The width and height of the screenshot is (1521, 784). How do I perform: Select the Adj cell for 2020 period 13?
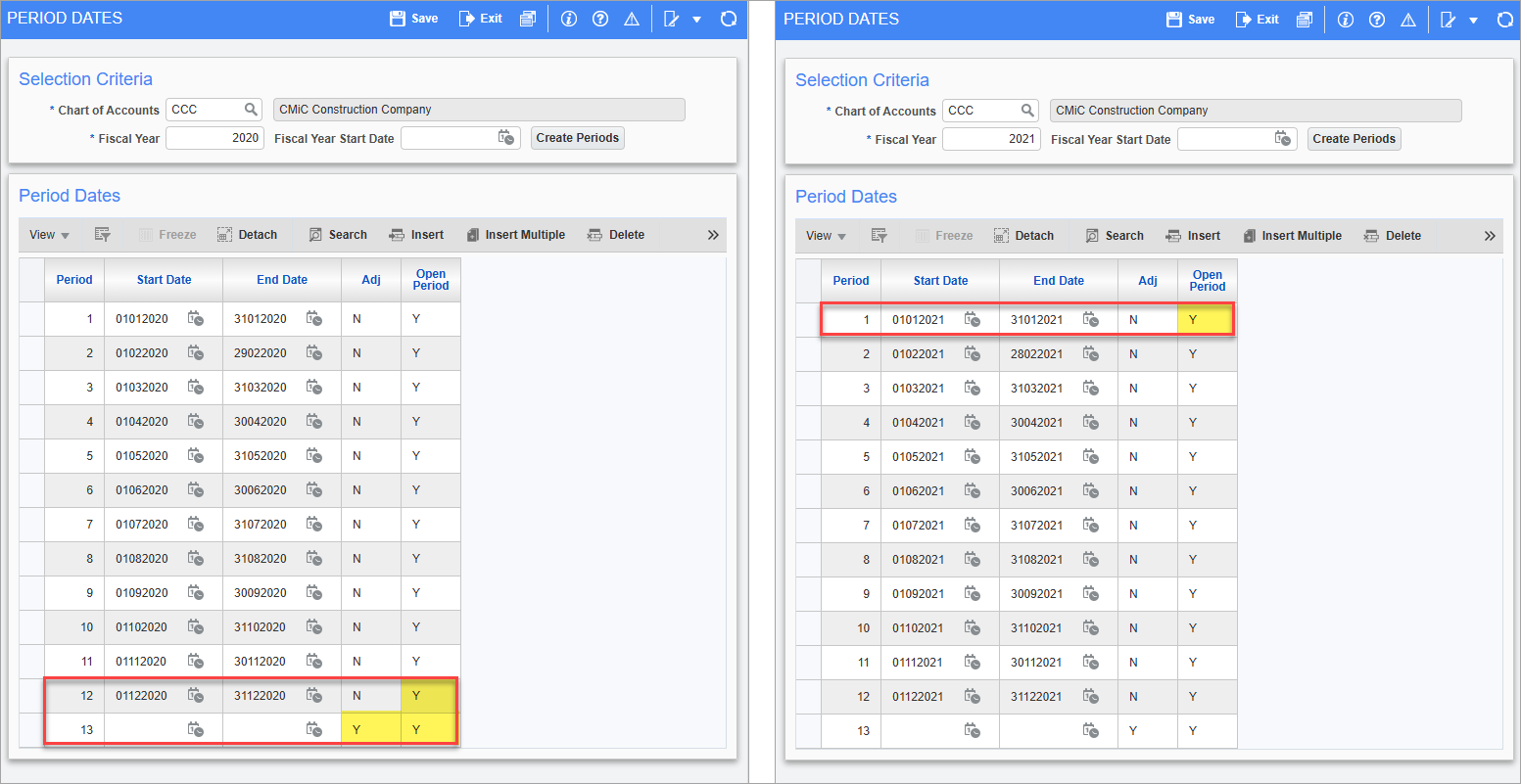(x=371, y=730)
